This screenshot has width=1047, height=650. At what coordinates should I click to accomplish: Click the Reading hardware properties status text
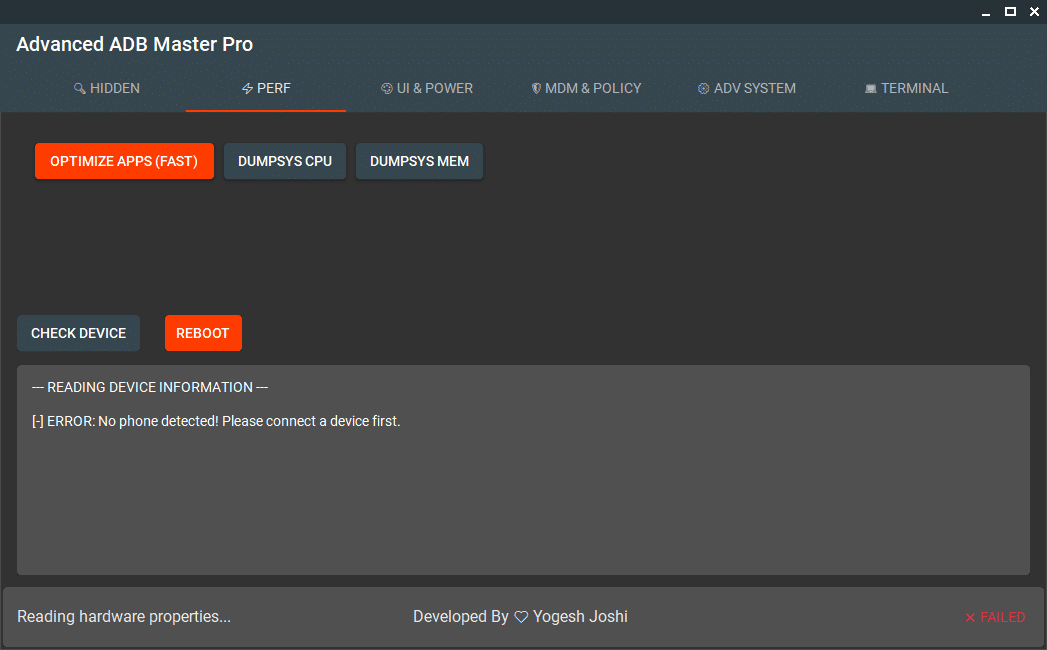tap(124, 616)
